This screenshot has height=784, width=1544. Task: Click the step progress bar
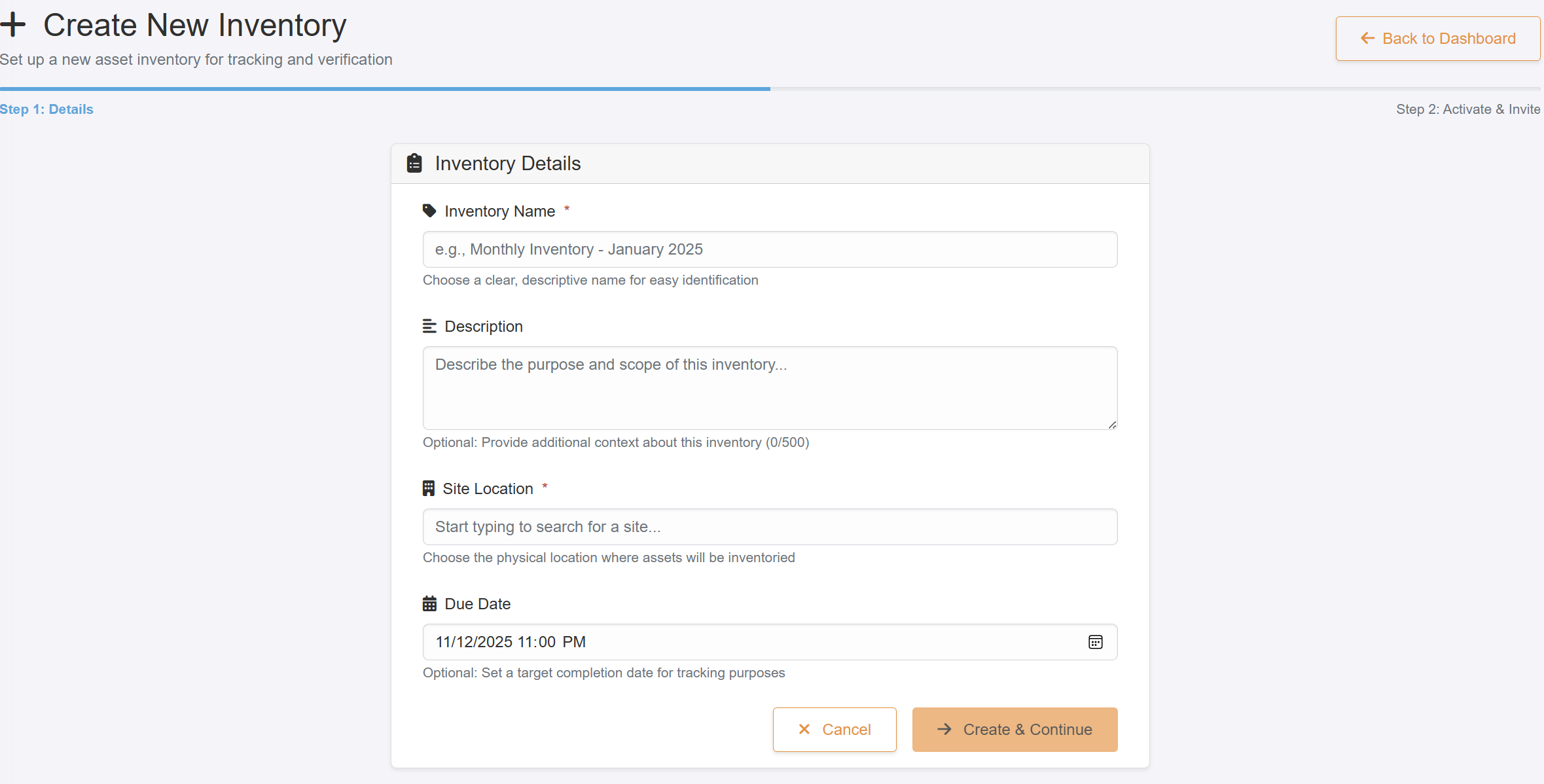click(770, 88)
